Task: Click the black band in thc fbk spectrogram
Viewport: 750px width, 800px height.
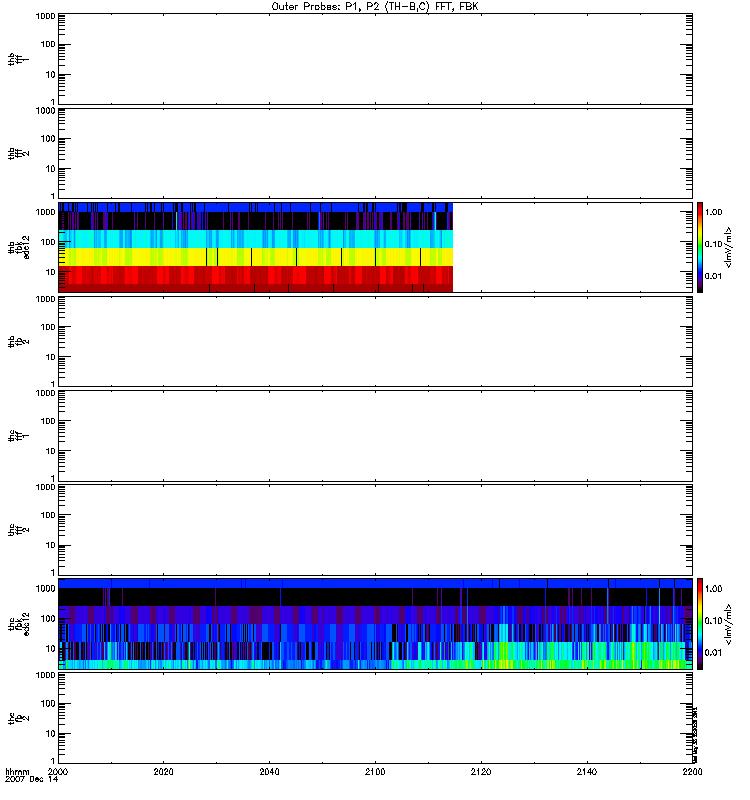Action: click(375, 597)
